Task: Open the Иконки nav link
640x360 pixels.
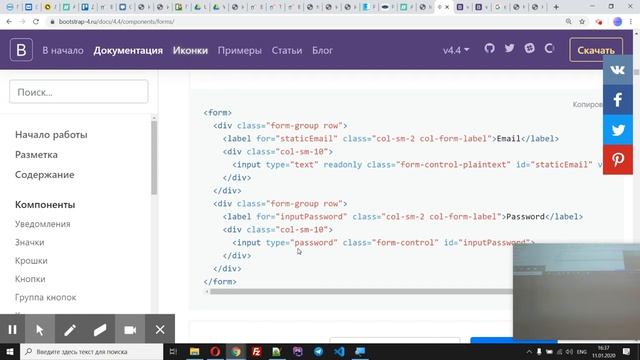Action: (x=190, y=50)
